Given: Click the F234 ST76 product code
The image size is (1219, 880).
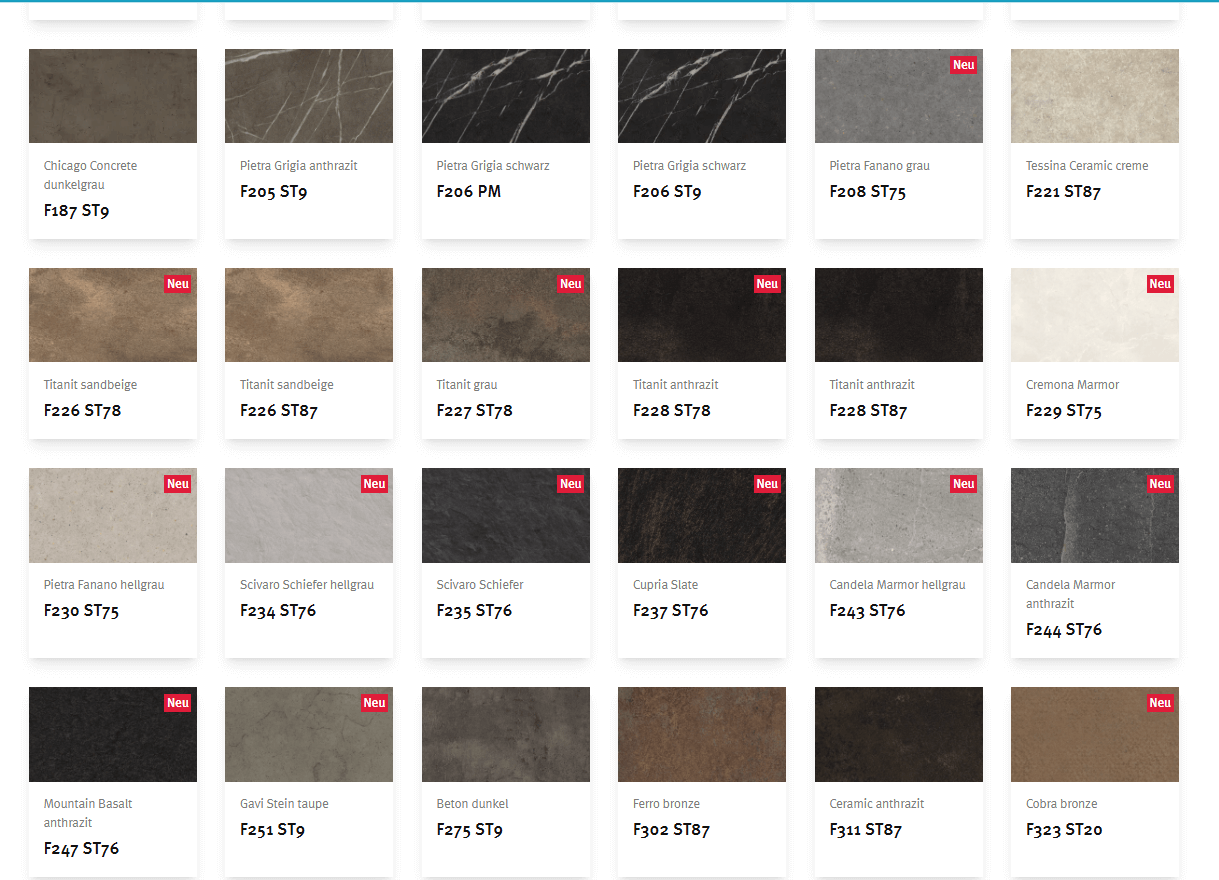Looking at the screenshot, I should [x=278, y=611].
